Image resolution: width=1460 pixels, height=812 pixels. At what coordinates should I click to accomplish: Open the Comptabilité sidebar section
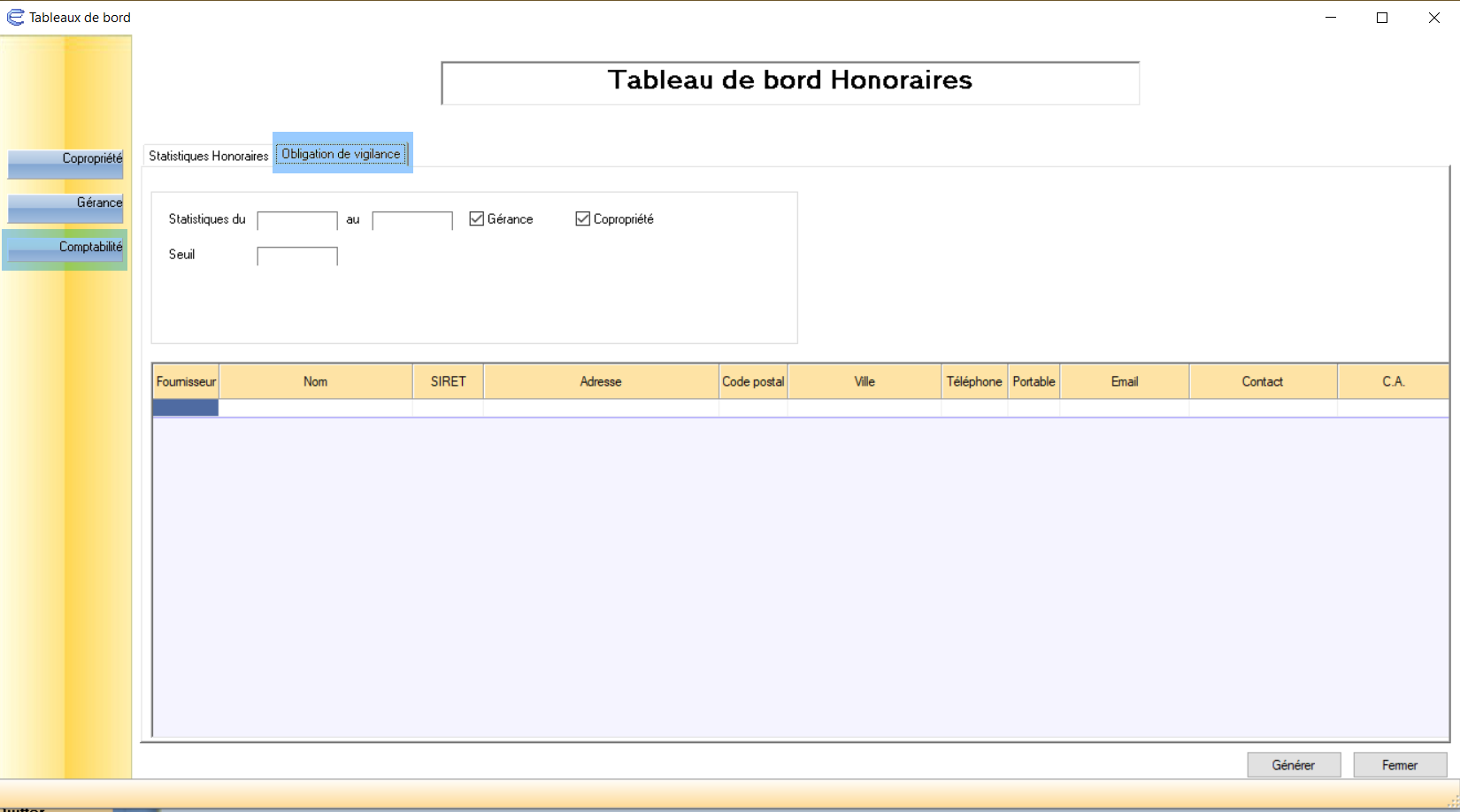click(65, 250)
